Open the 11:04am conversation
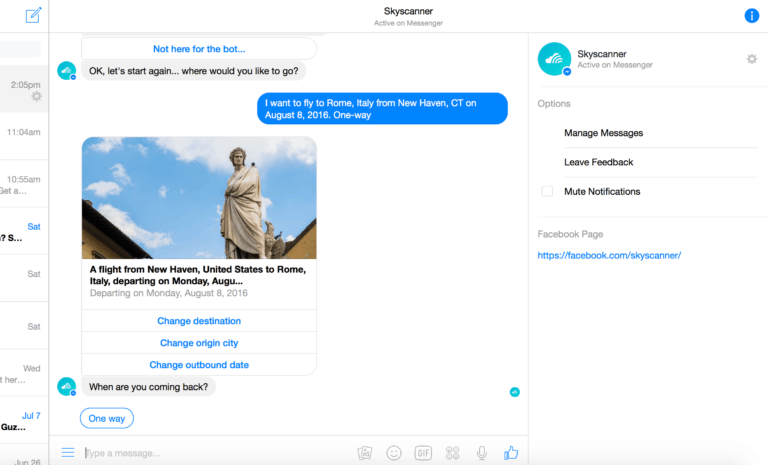Image resolution: width=768 pixels, height=465 pixels. pyautogui.click(x=24, y=136)
